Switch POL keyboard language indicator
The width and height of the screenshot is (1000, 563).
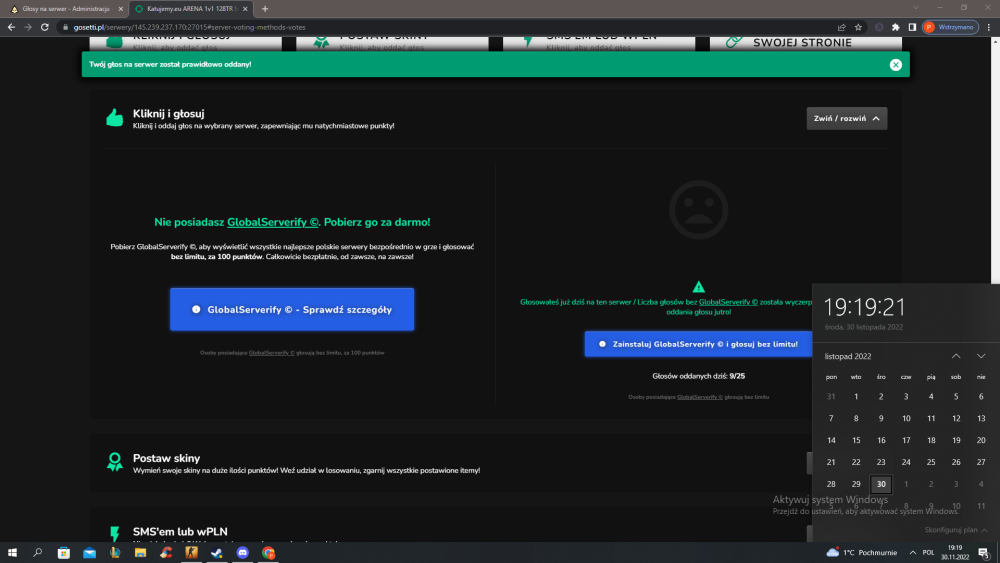[929, 553]
